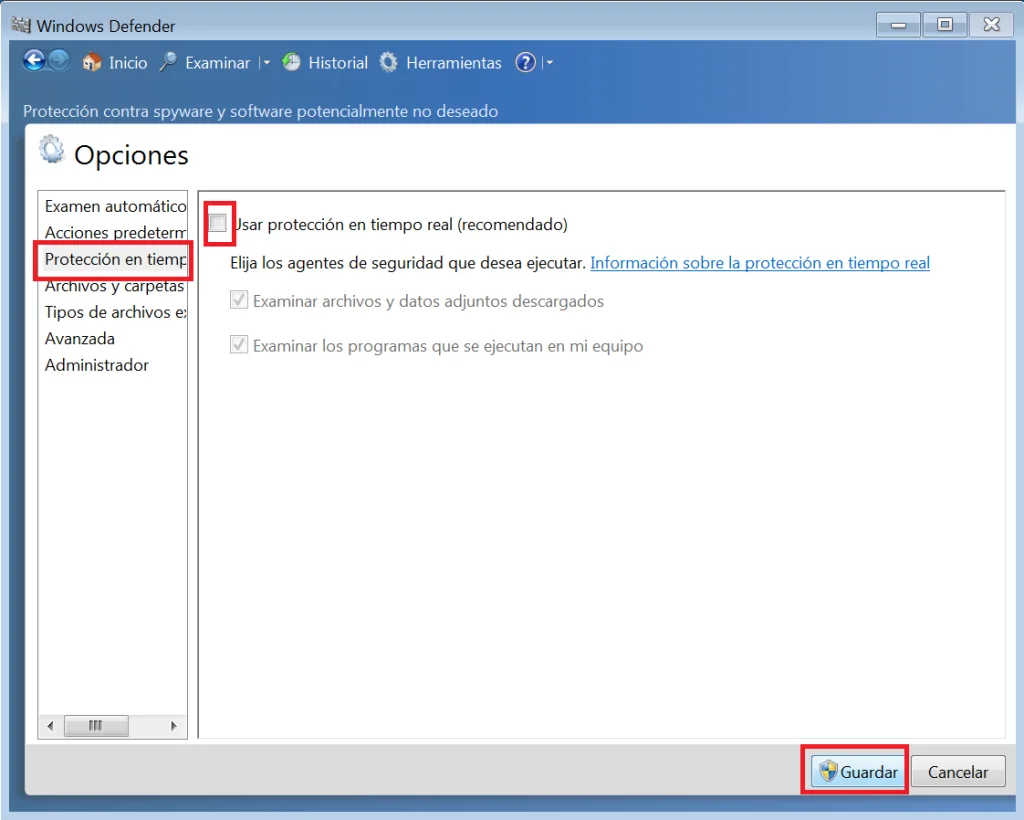Open Administrador options category
The image size is (1024, 820).
point(97,365)
